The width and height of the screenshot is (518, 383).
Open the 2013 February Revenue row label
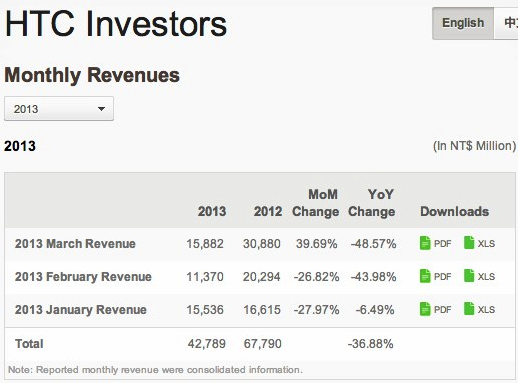(x=83, y=277)
